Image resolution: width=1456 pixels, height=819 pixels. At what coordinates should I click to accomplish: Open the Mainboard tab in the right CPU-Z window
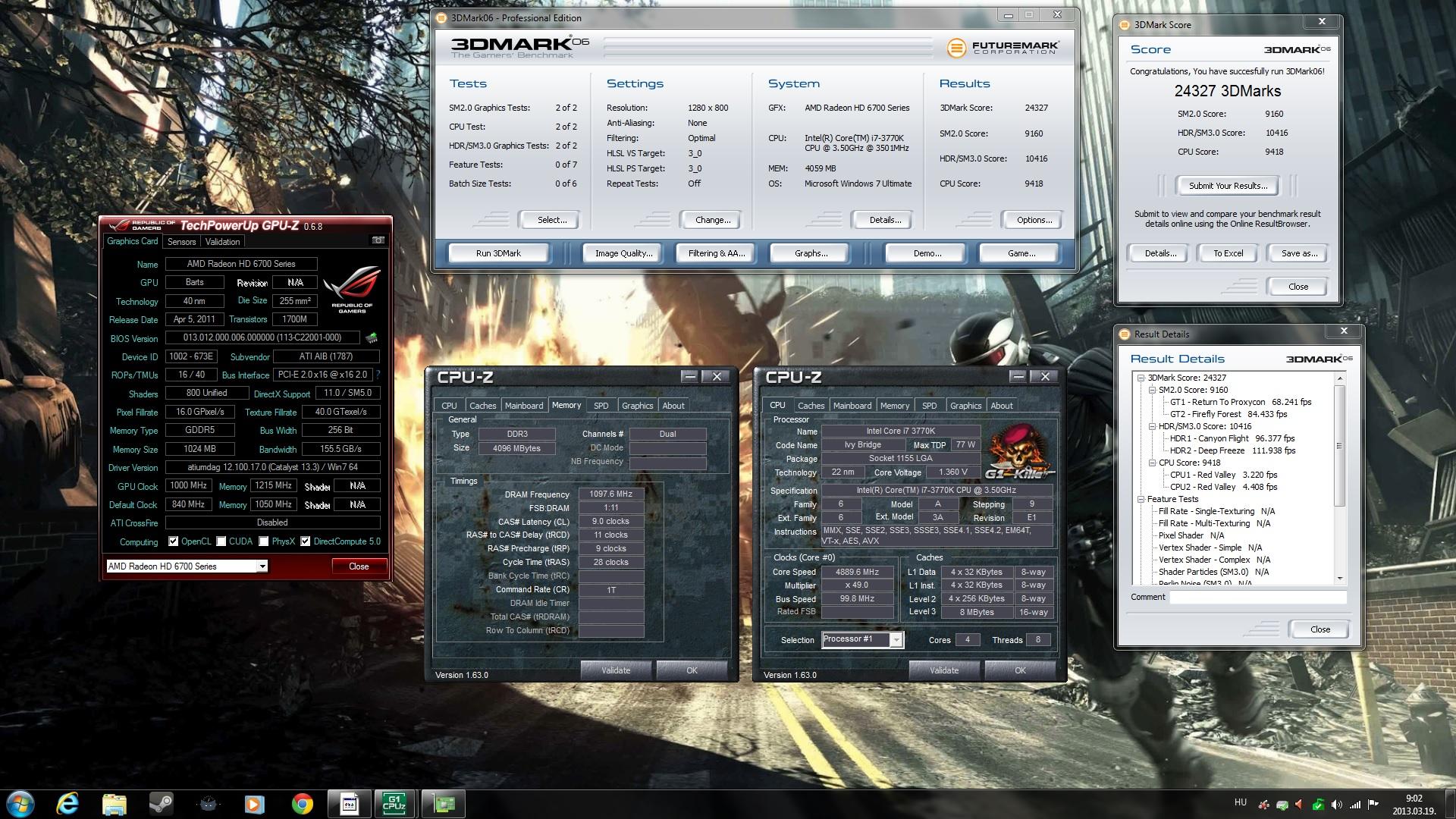click(852, 406)
